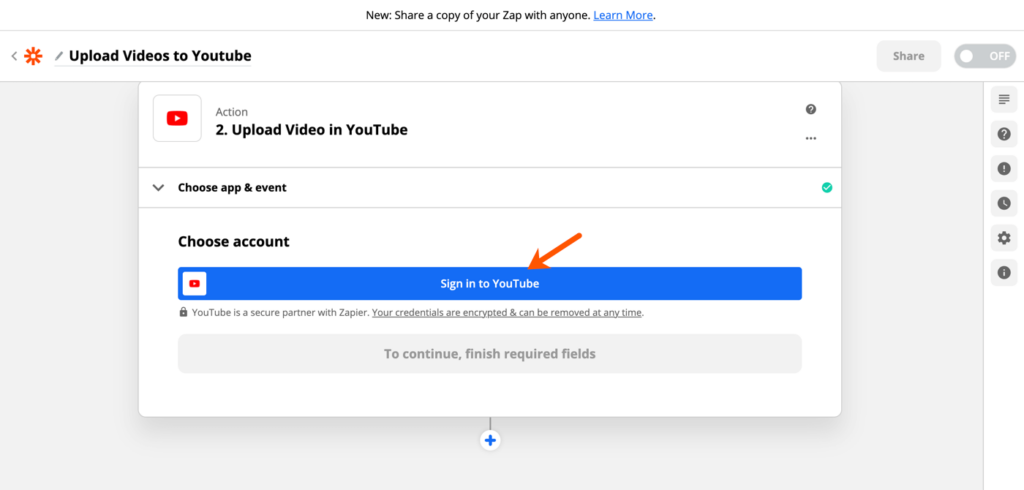Click the Share button
Screen dimensions: 1024x490
tap(908, 56)
